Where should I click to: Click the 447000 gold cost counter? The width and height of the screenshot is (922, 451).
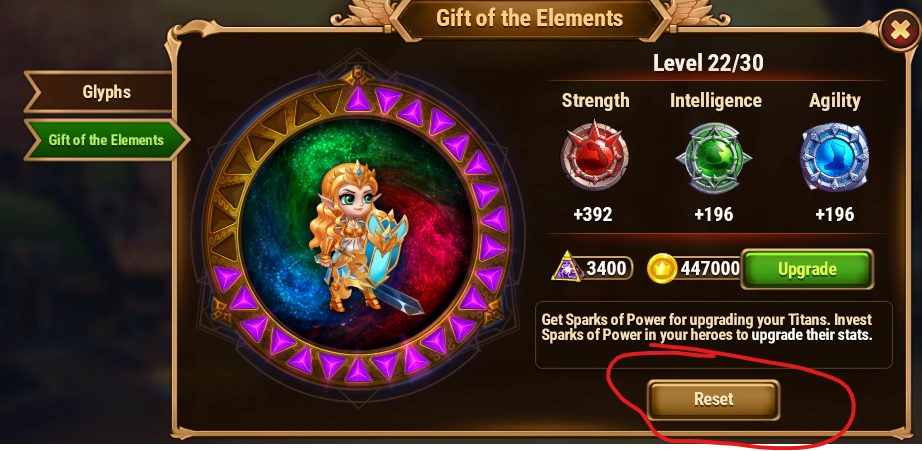pyautogui.click(x=710, y=269)
